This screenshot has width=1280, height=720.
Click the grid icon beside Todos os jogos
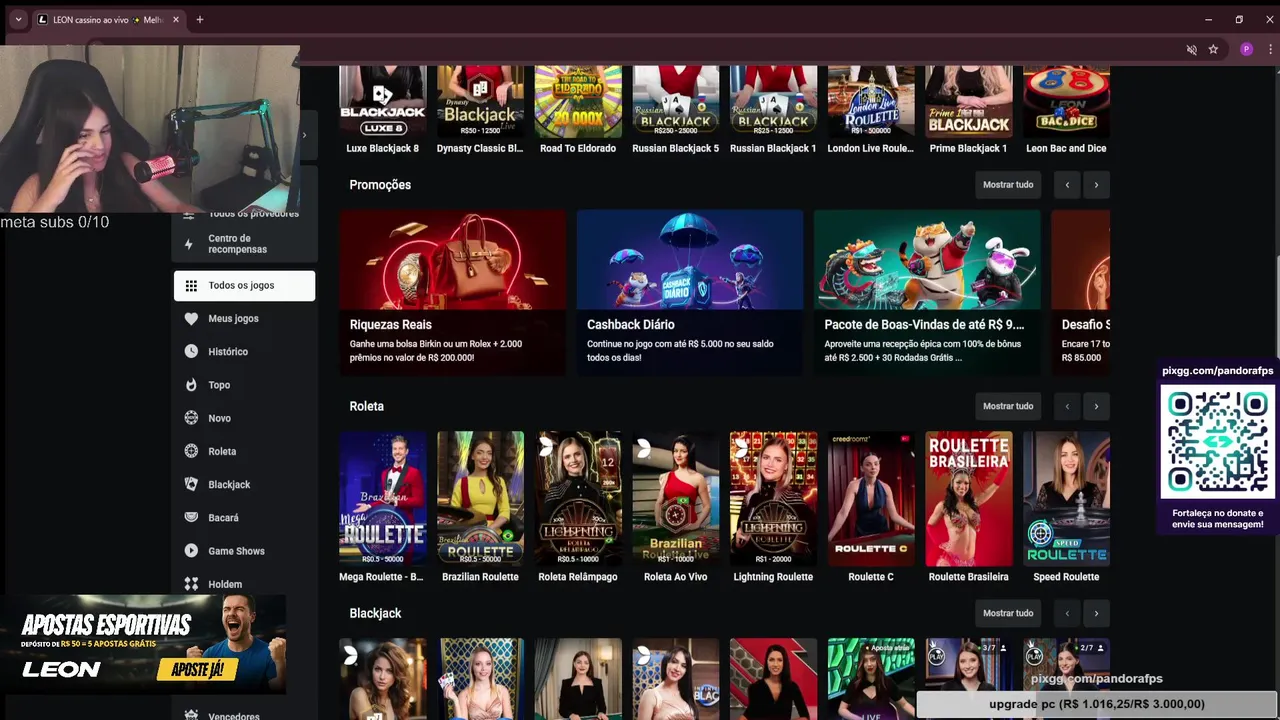click(191, 286)
